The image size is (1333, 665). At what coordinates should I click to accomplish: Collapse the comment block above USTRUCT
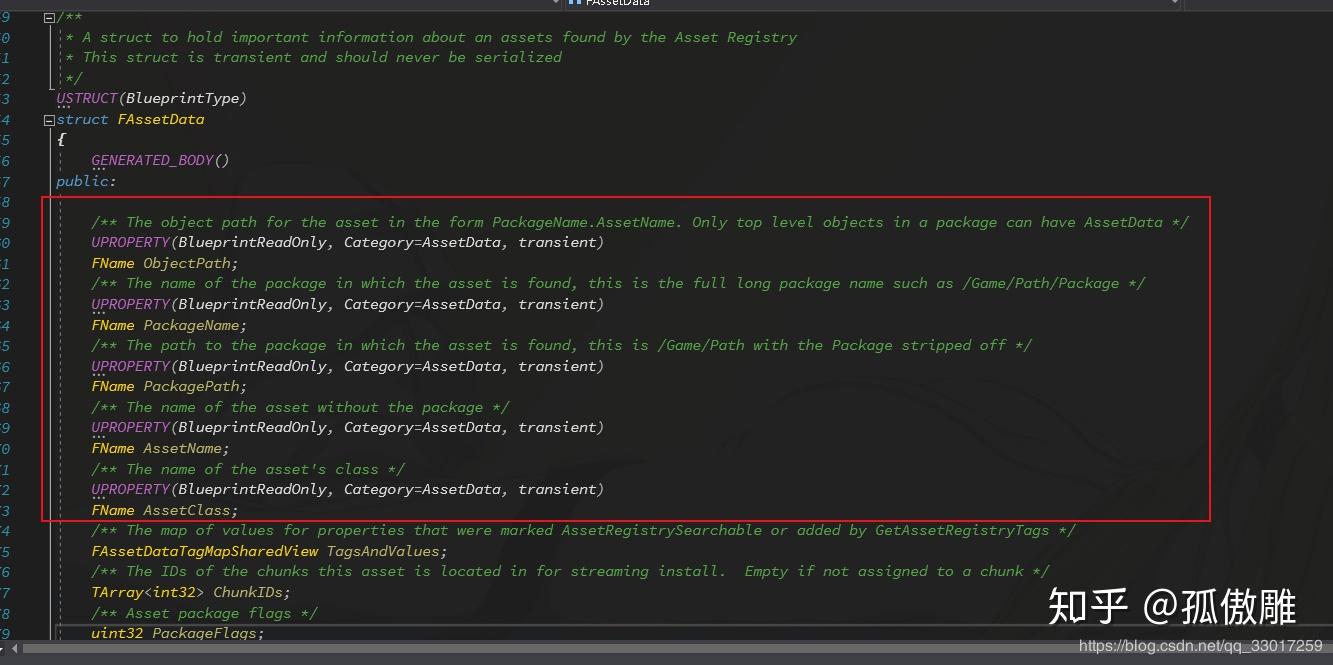tap(48, 17)
